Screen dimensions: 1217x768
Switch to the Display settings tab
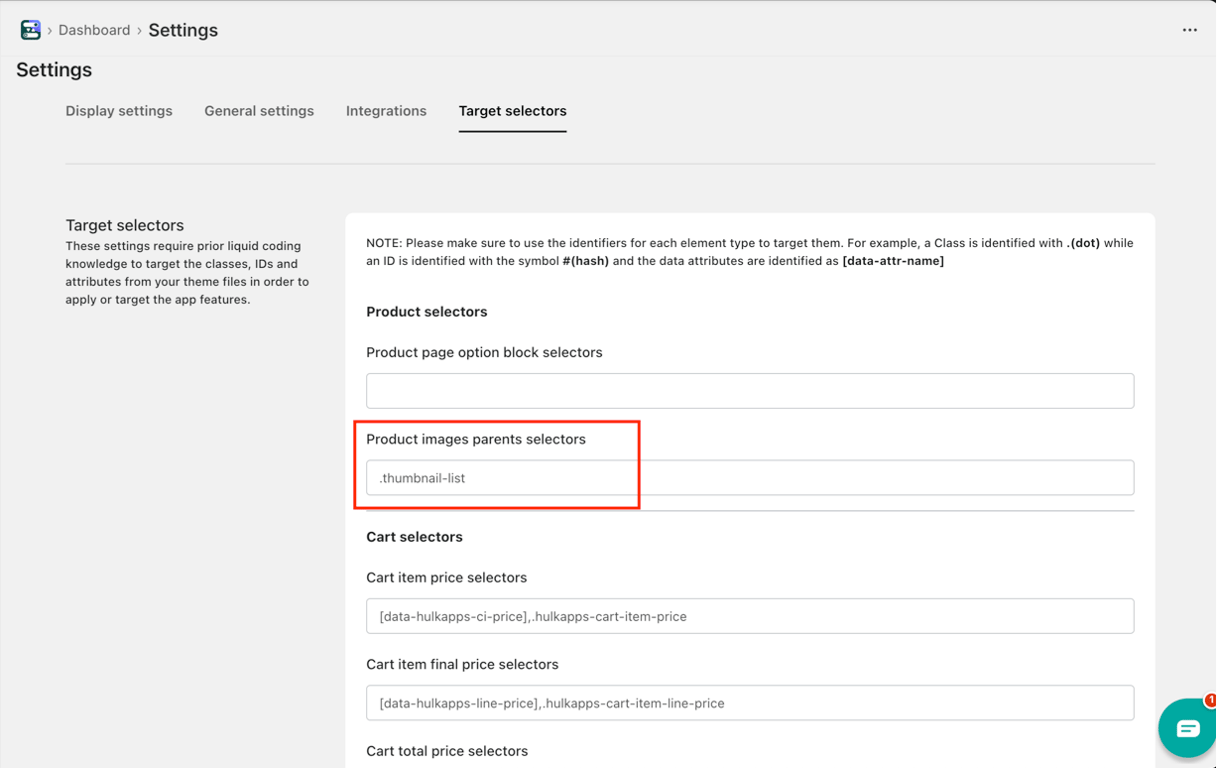[119, 111]
